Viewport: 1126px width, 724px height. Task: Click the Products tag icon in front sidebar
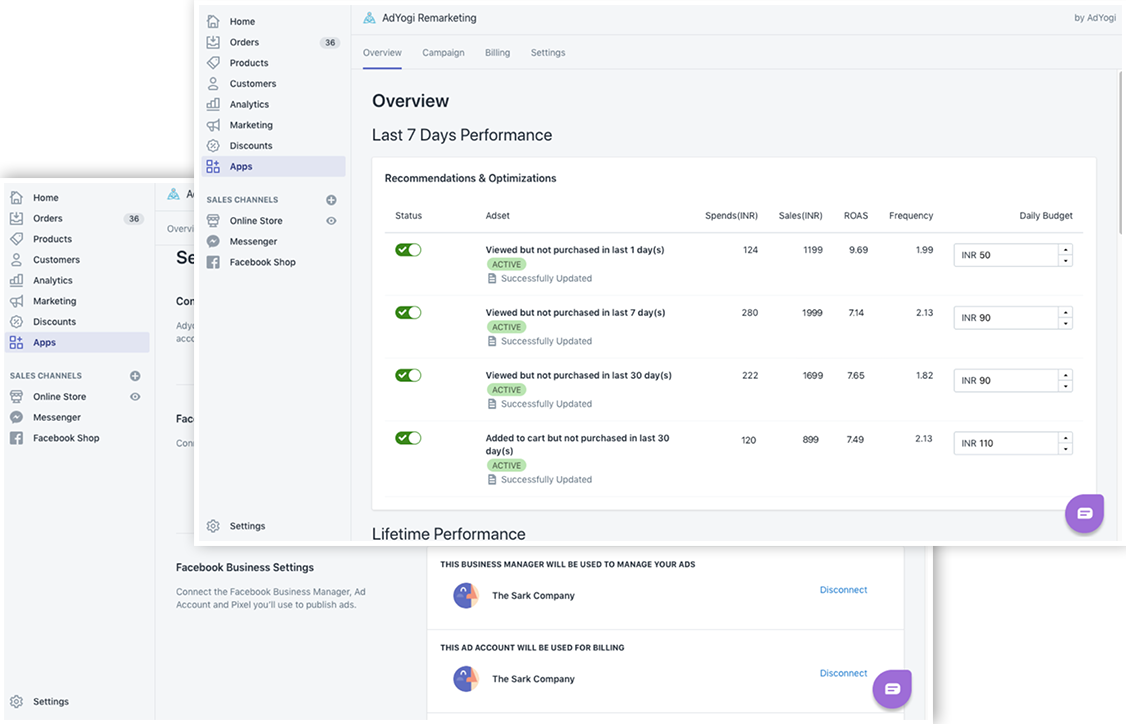click(x=213, y=63)
